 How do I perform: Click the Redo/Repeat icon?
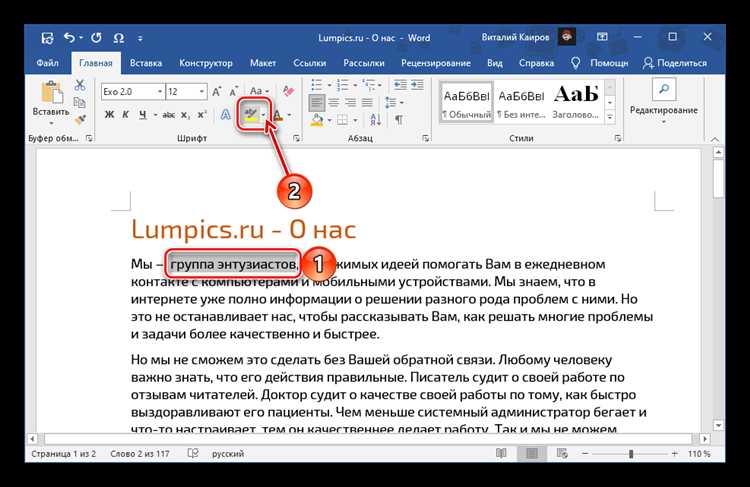point(96,37)
